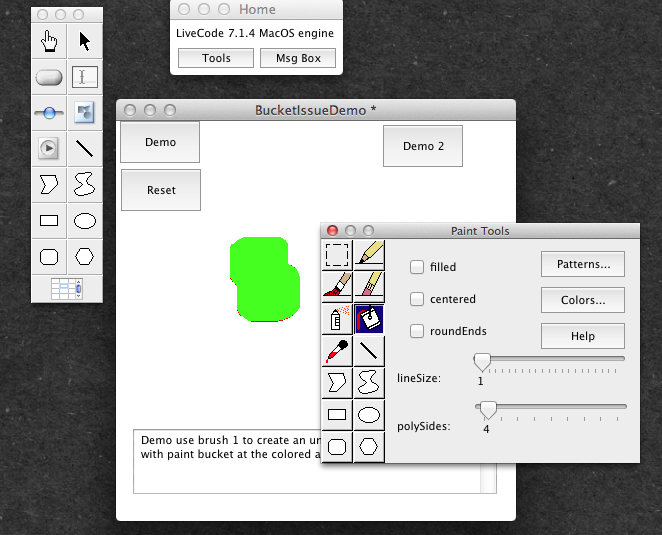
Task: Open the Patterns... chooser
Action: point(583,264)
